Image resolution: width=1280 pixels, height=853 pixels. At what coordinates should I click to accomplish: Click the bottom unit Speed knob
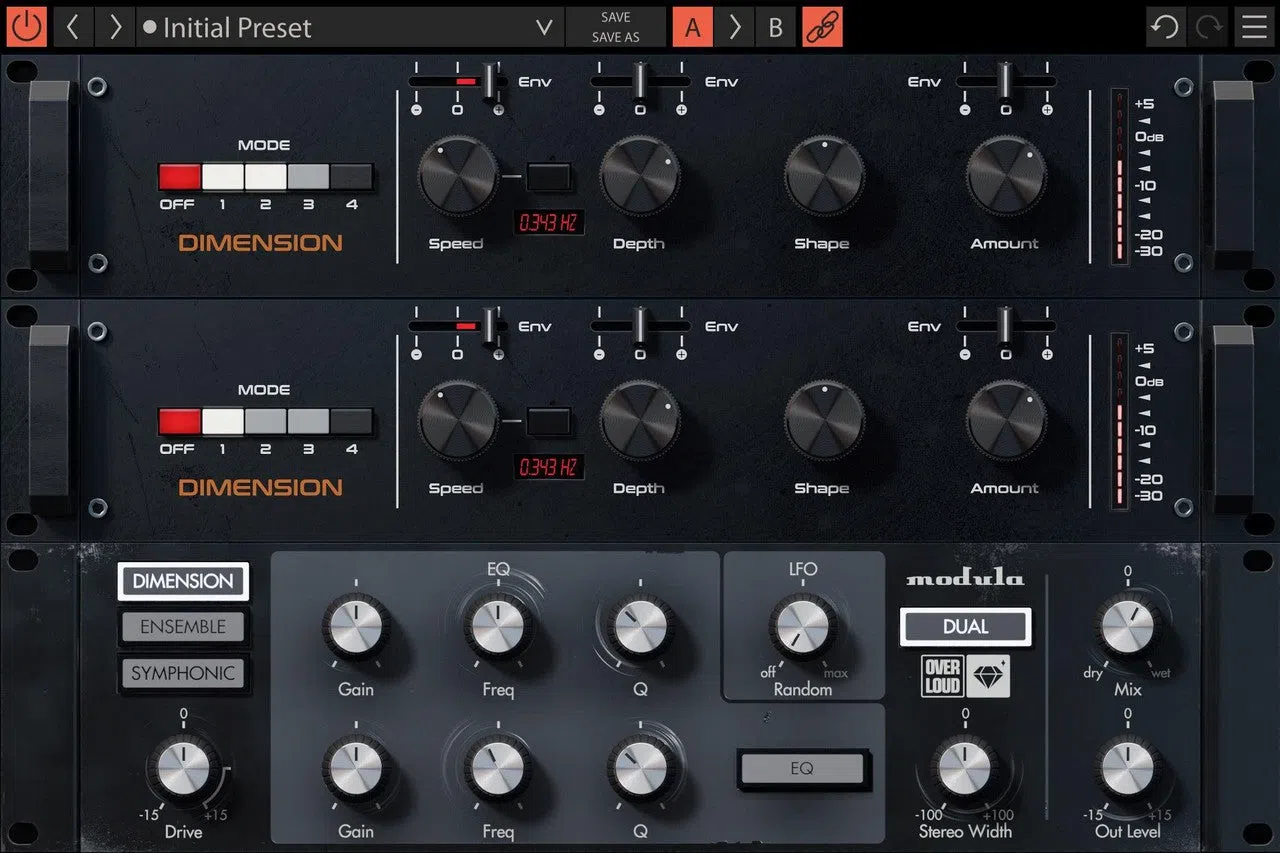[x=457, y=421]
